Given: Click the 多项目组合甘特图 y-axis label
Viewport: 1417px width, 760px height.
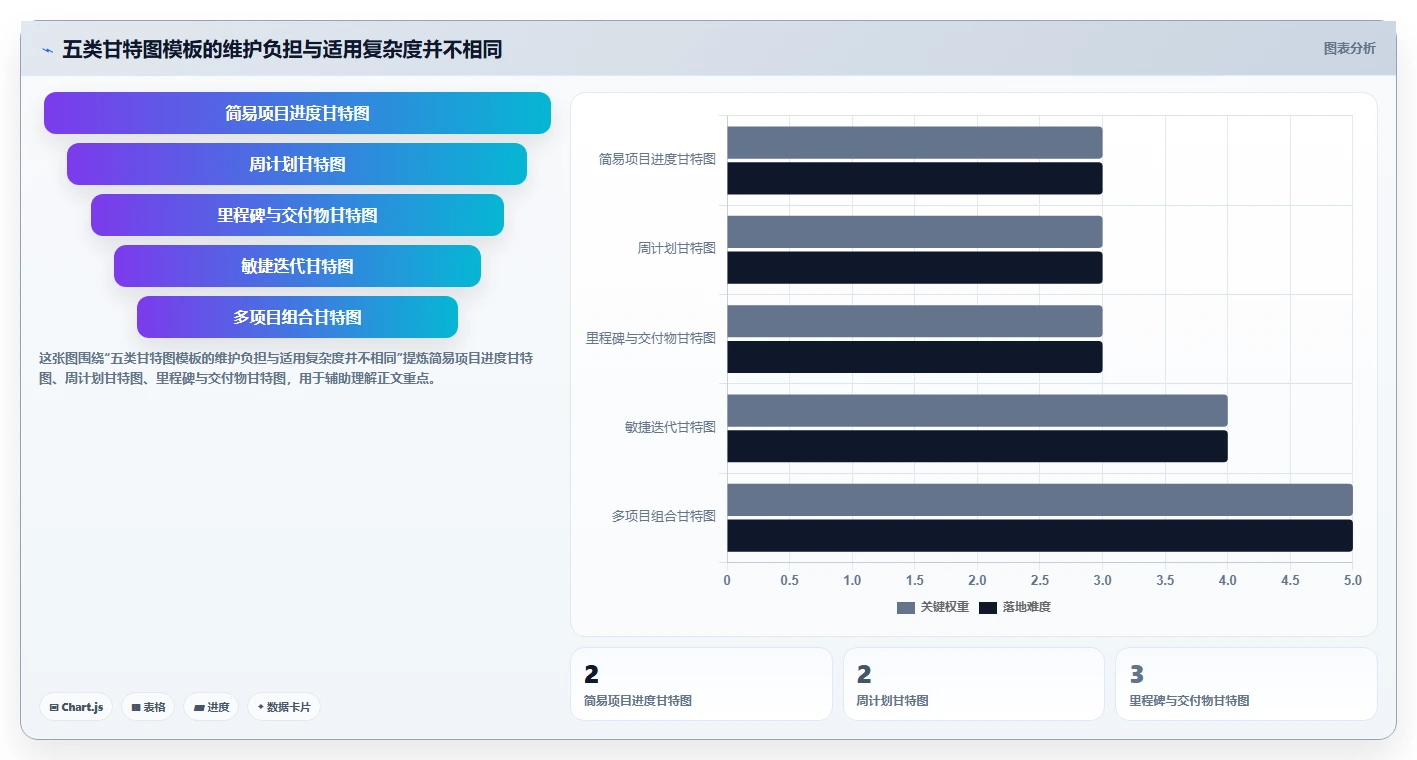Looking at the screenshot, I should (664, 516).
